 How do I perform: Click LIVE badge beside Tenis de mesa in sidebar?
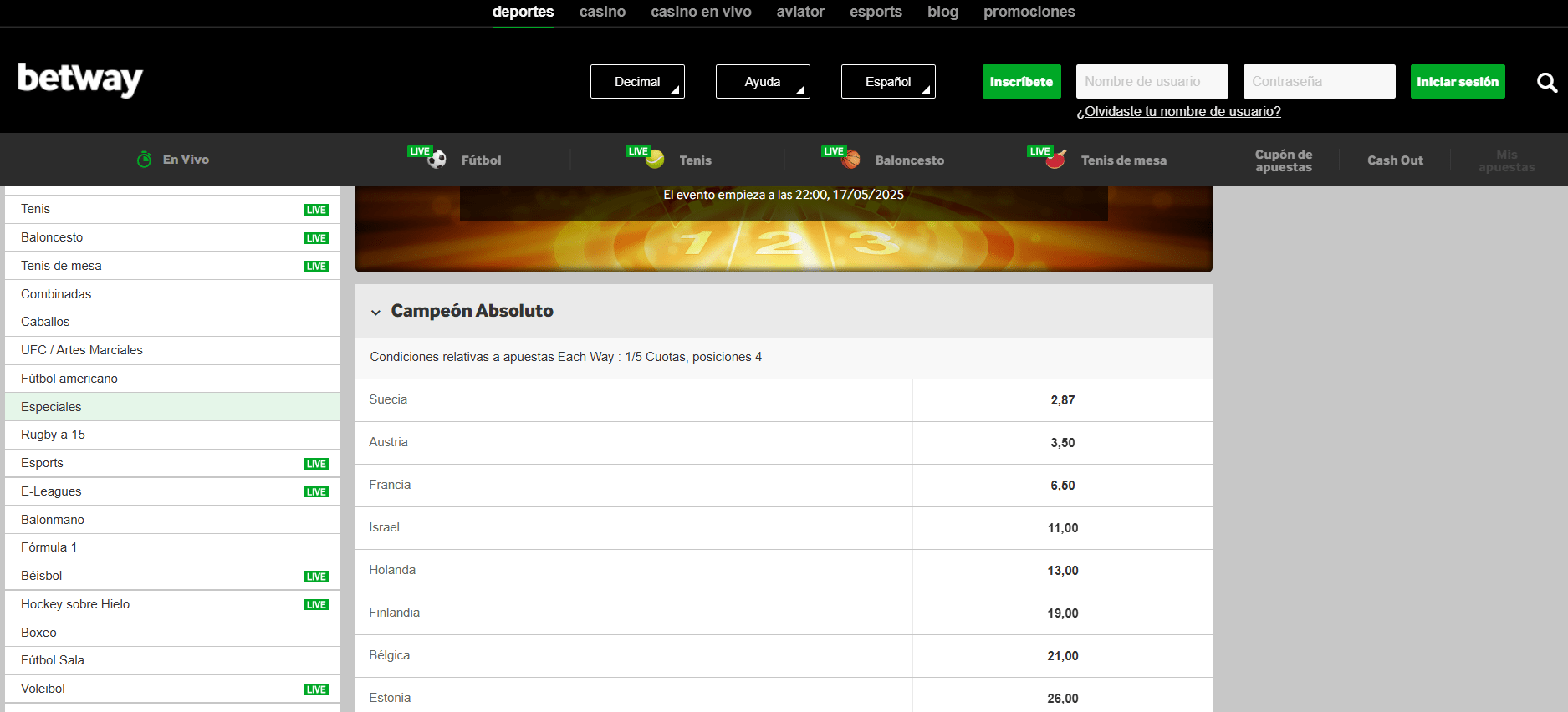(316, 267)
